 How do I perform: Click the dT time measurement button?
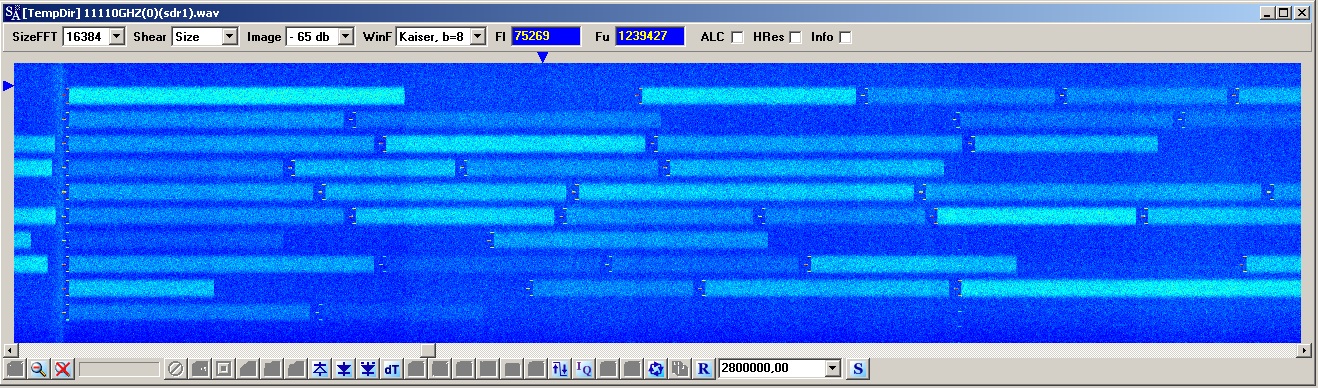[392, 369]
